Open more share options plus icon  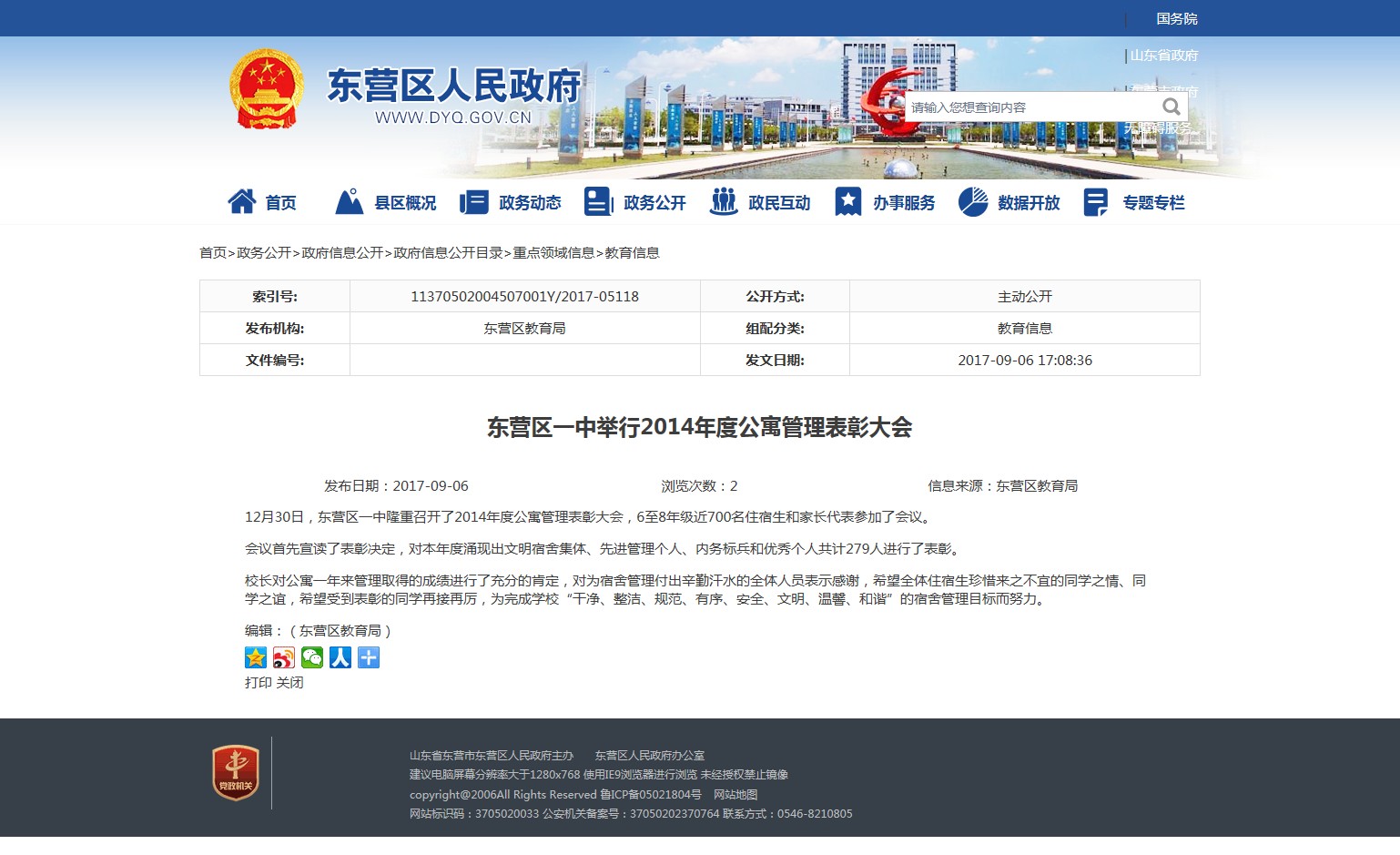click(x=369, y=657)
